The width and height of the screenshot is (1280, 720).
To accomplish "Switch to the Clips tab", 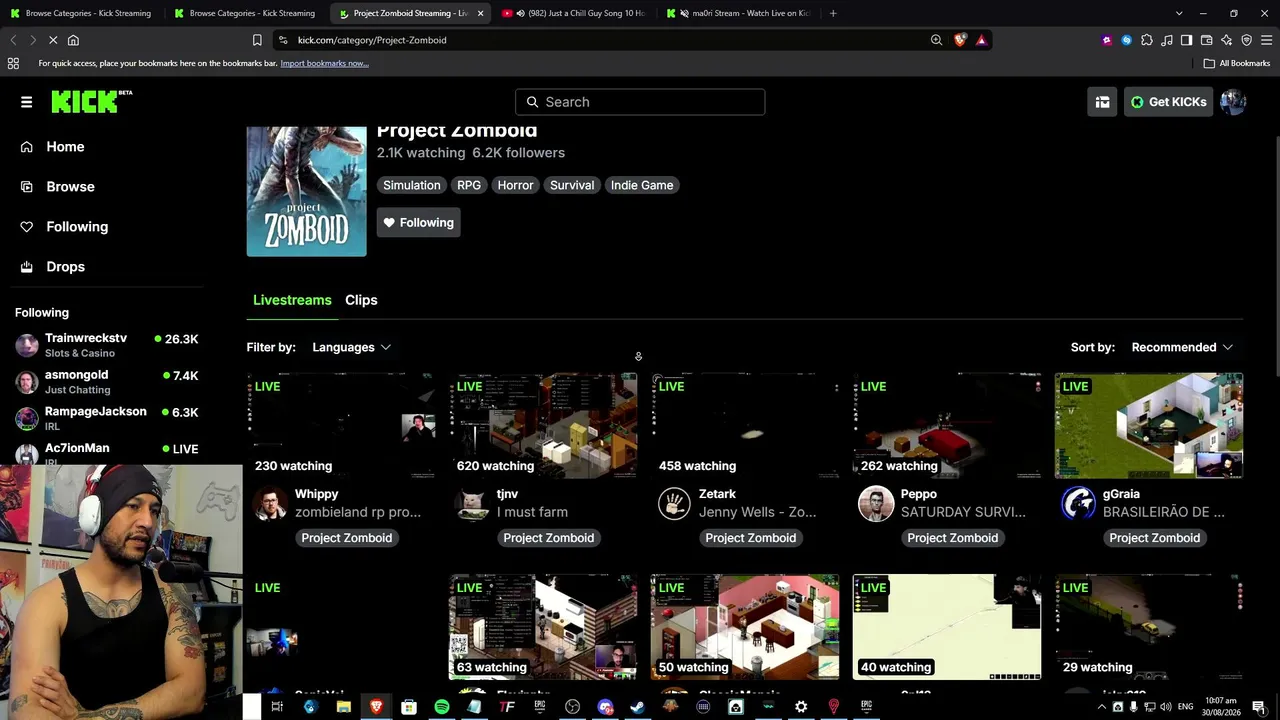I will click(361, 300).
